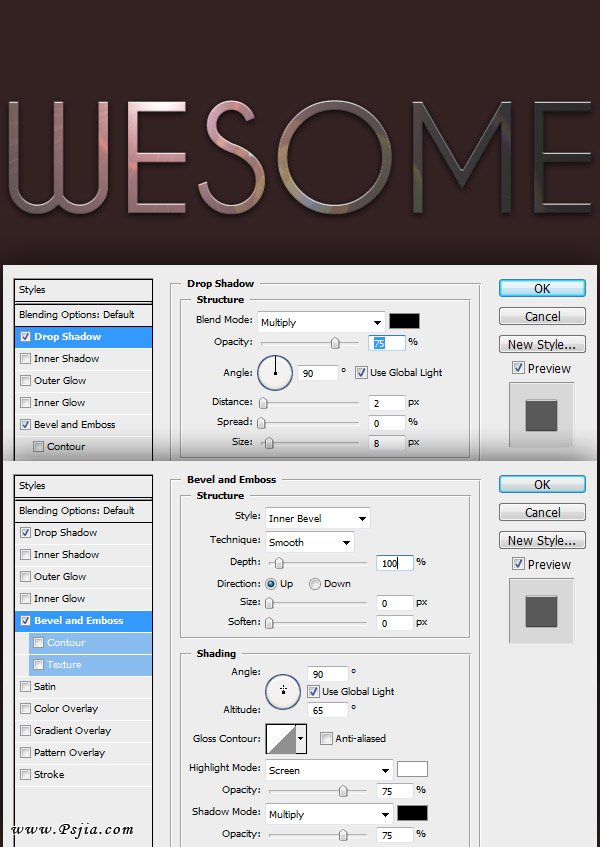The width and height of the screenshot is (600, 847).
Task: Click the drop shadow black color swatch
Action: [404, 321]
